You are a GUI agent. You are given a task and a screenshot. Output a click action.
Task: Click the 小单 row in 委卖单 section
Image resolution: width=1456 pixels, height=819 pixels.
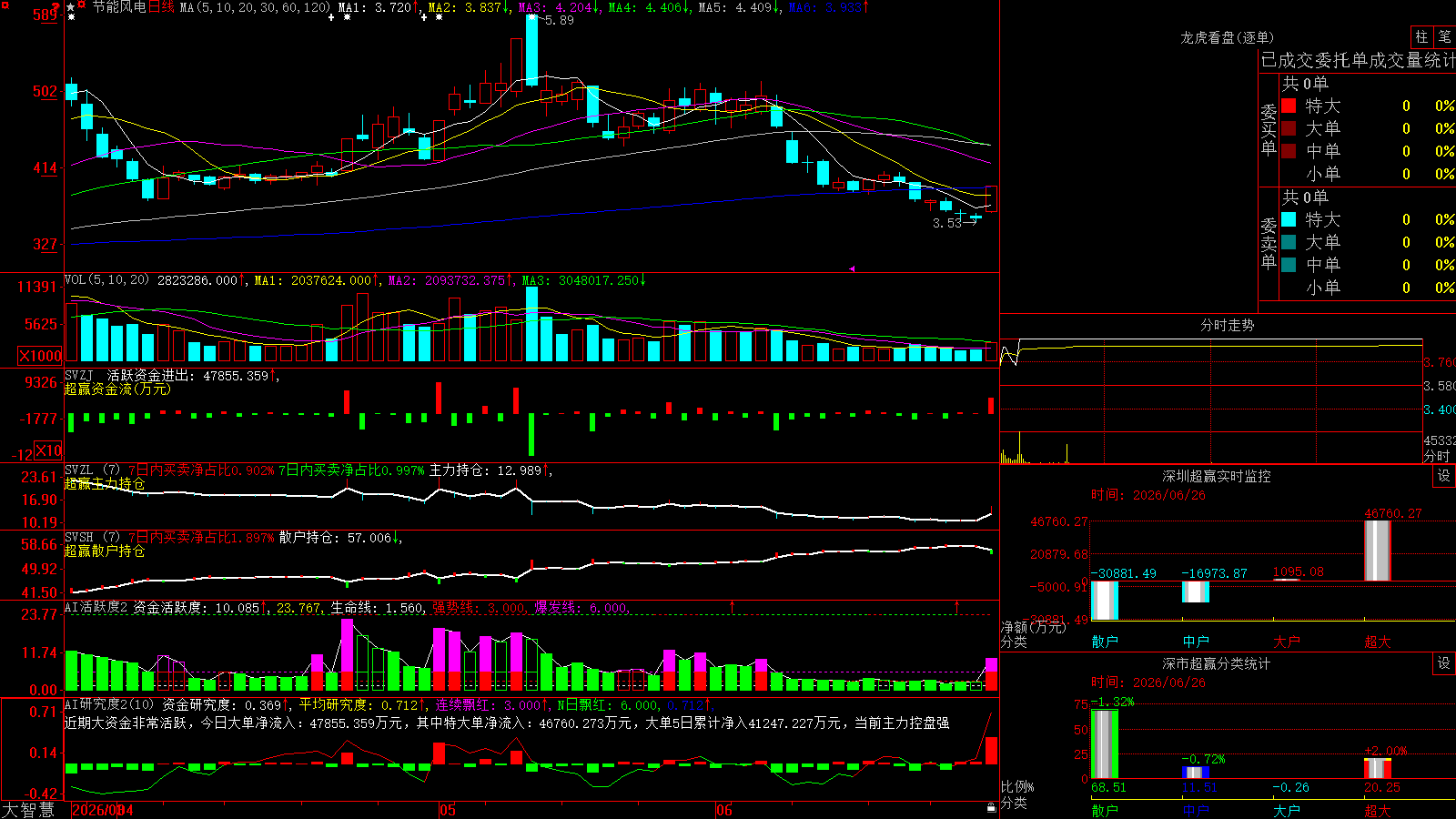click(1367, 288)
